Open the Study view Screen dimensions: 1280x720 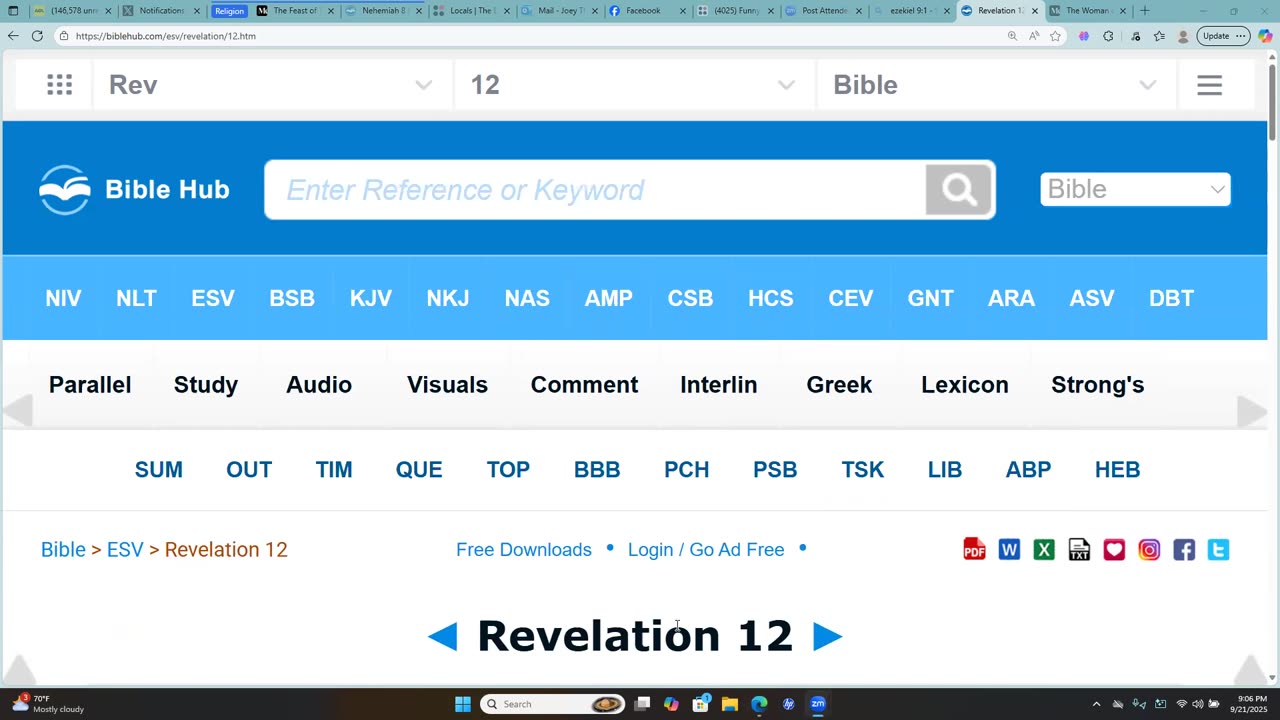(x=206, y=385)
